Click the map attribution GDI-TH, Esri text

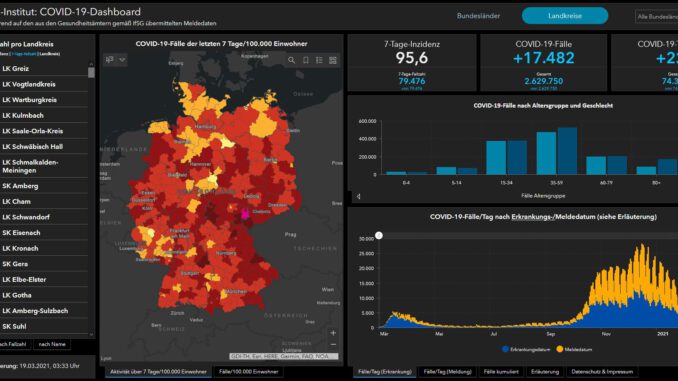[284, 356]
